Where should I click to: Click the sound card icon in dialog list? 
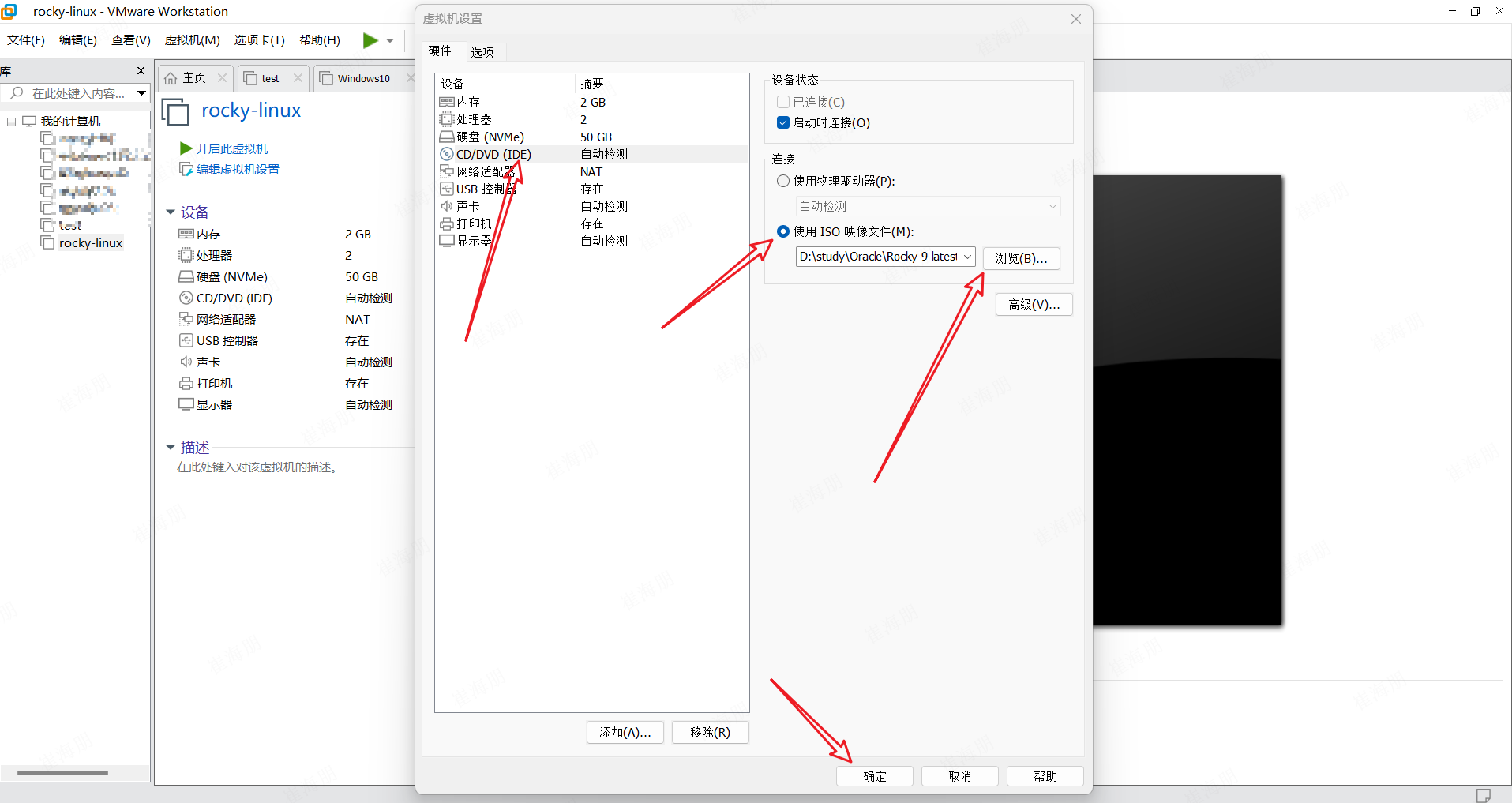click(447, 206)
